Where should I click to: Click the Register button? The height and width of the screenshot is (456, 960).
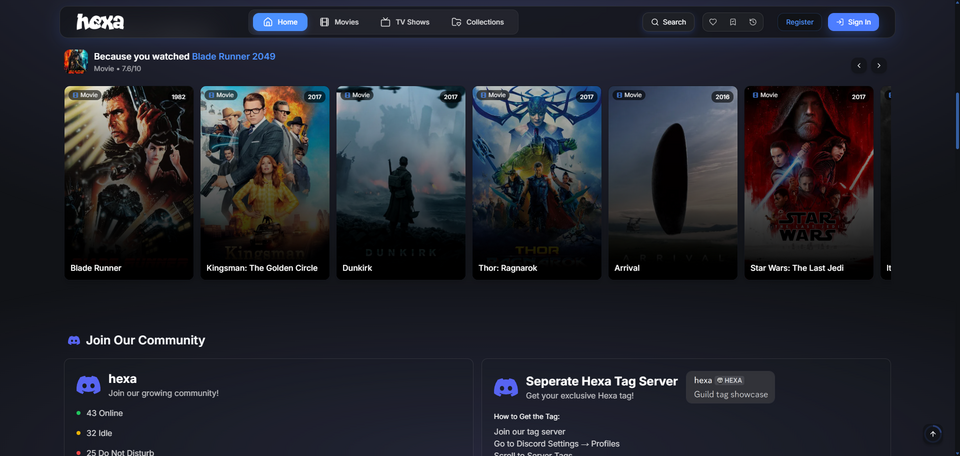[x=800, y=22]
